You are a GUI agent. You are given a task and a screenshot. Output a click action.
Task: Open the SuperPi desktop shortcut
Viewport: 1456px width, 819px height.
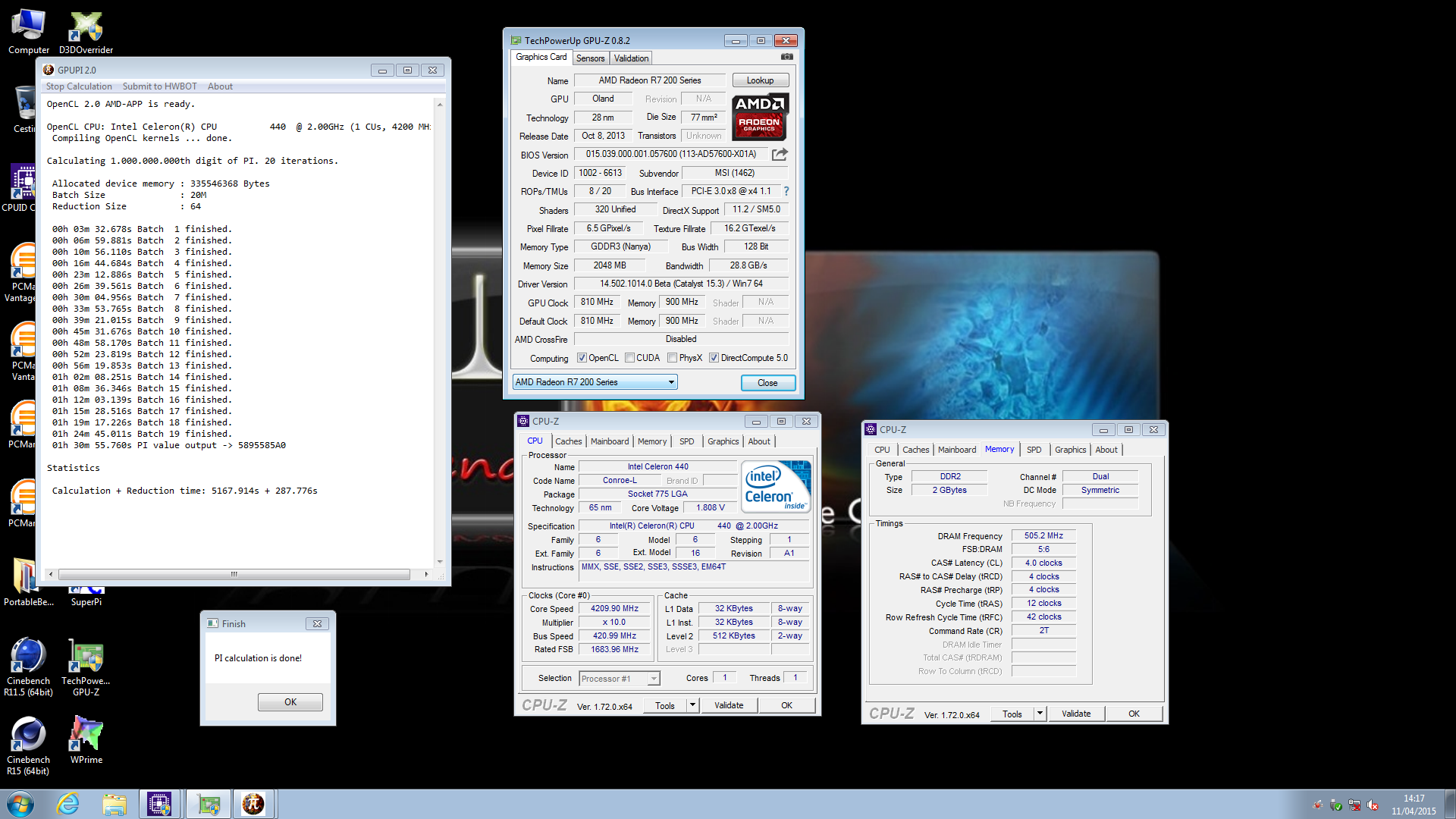pos(86,598)
